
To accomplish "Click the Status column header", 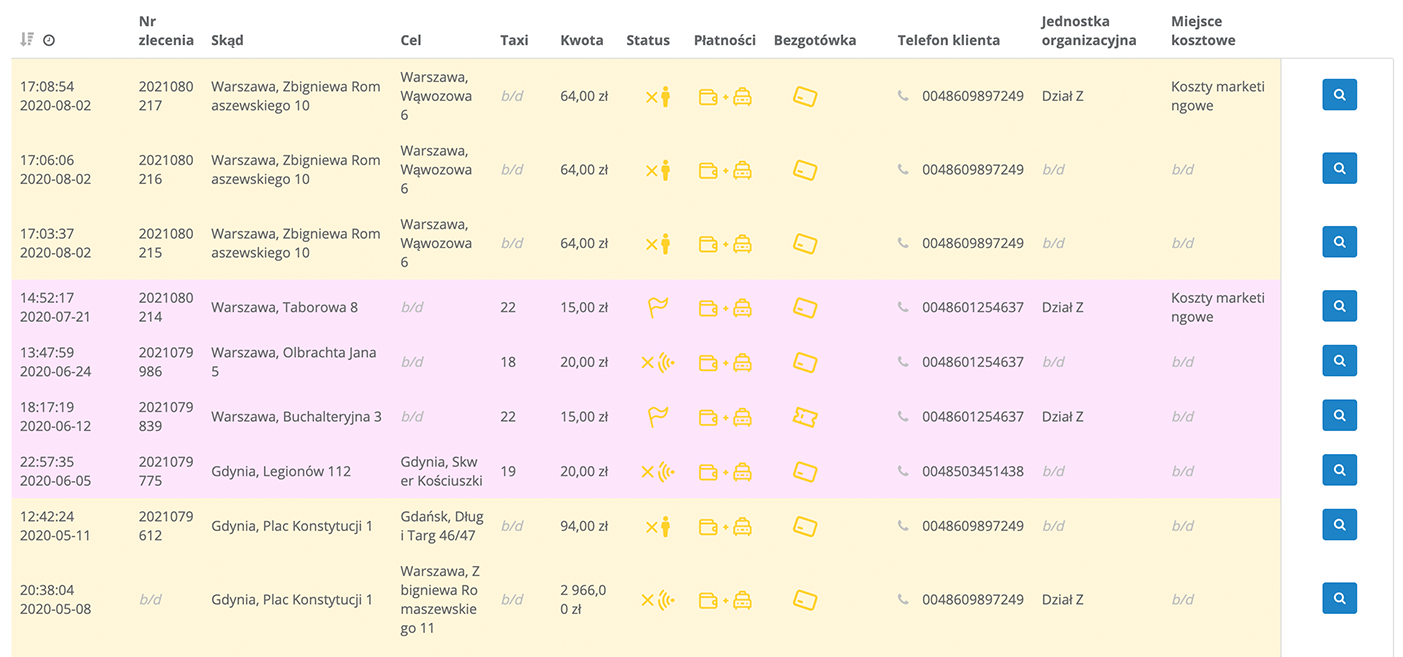I will pos(647,40).
